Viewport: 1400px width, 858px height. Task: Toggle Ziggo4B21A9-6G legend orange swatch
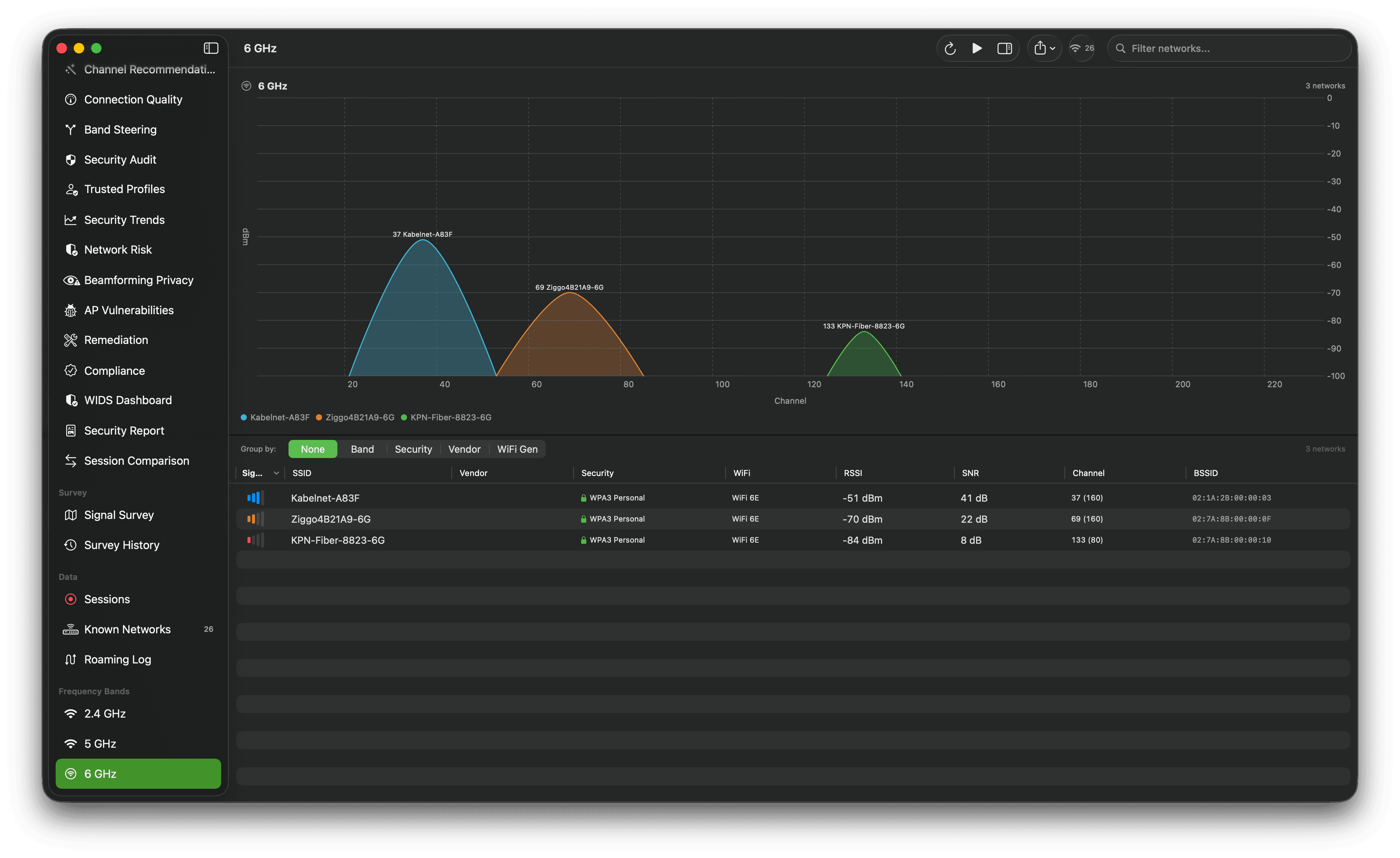[319, 417]
